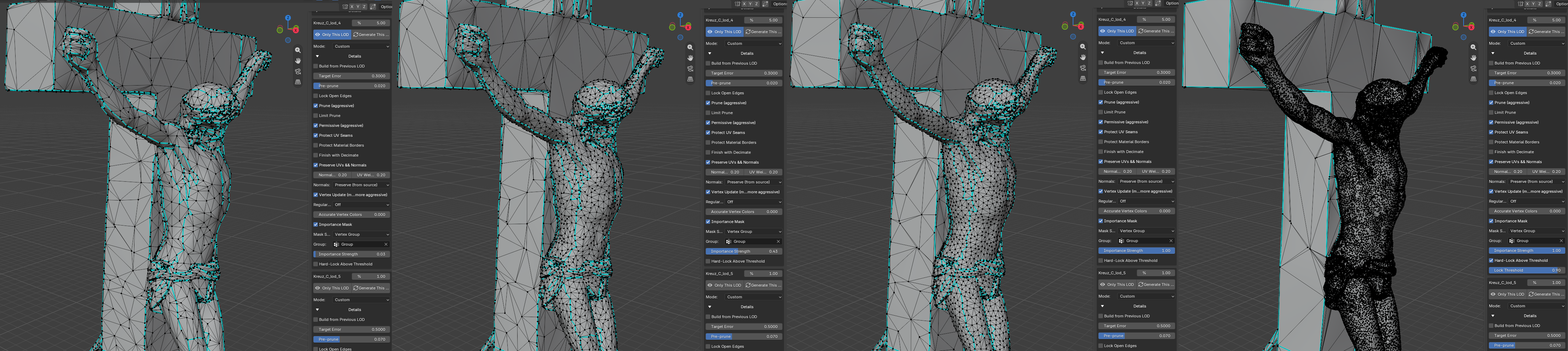1568x351 pixels.
Task: Enable Limit Prune in the leftmost panel
Action: click(315, 116)
